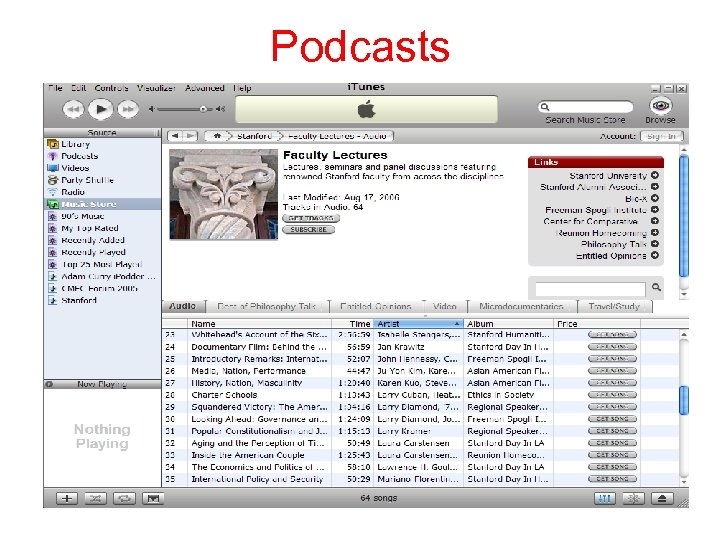
Task: Click the Browse eye icon
Action: click(x=660, y=106)
